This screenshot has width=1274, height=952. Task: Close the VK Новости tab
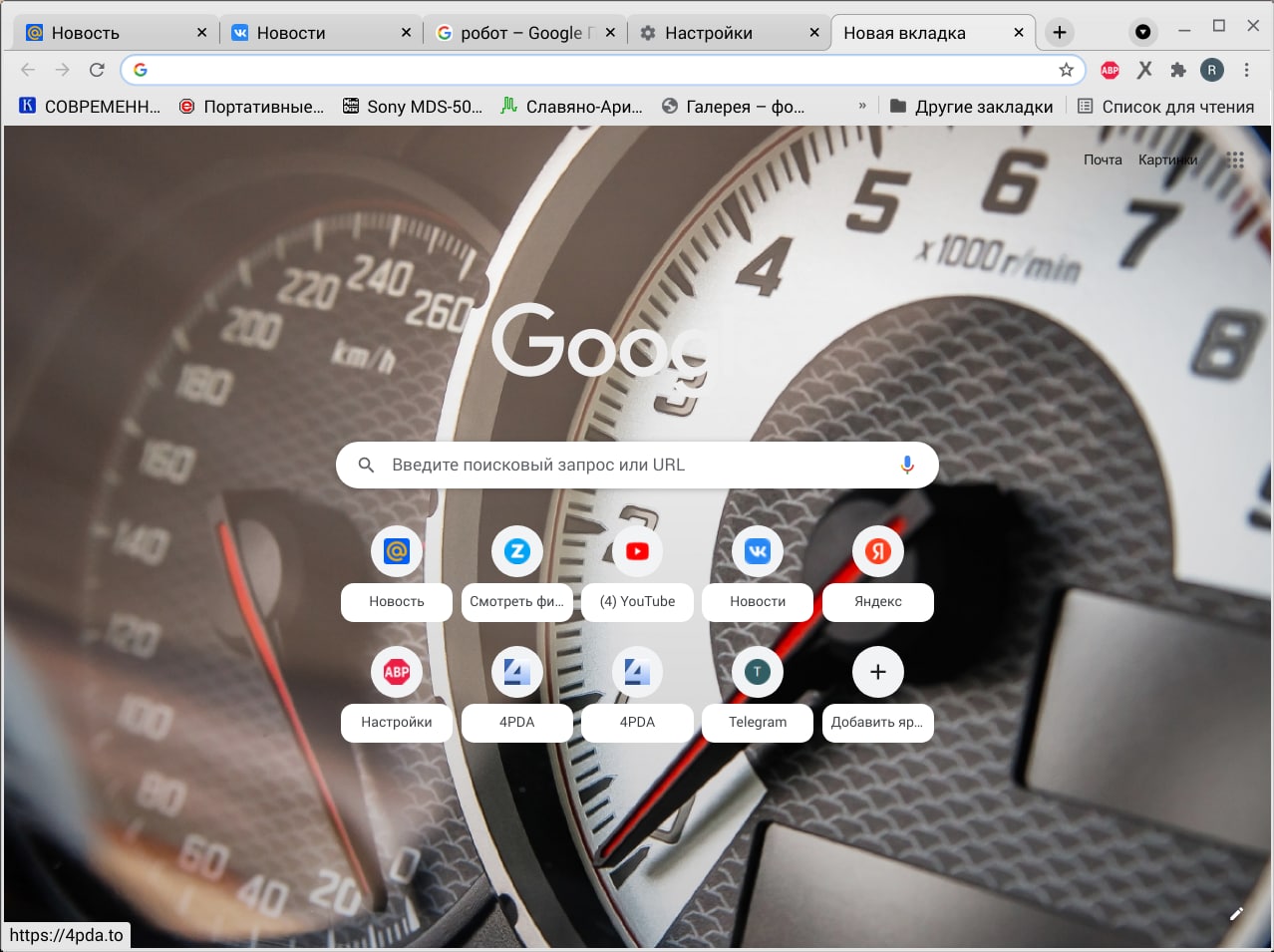(x=406, y=33)
